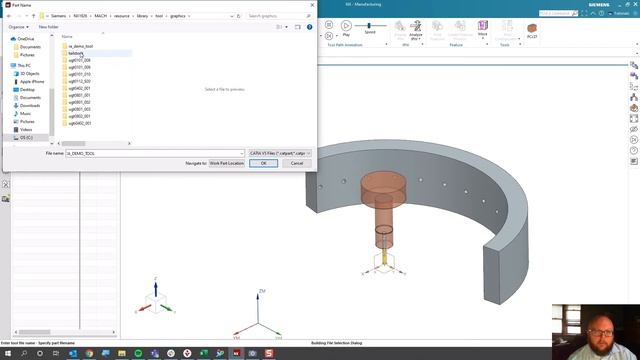Click the full screen icon in the title bar
Viewport: 640px width, 360px height.
(585, 13)
